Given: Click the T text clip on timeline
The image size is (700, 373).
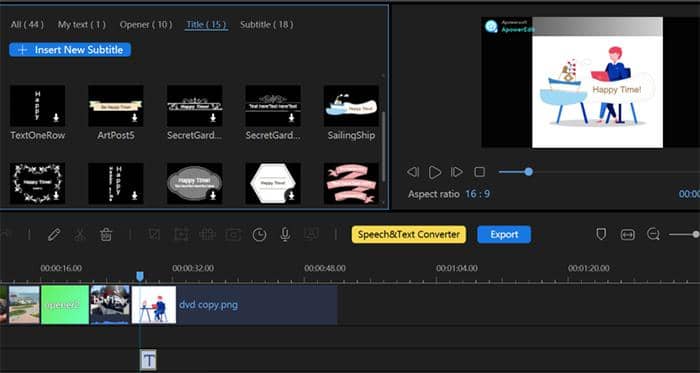Looking at the screenshot, I should point(149,360).
